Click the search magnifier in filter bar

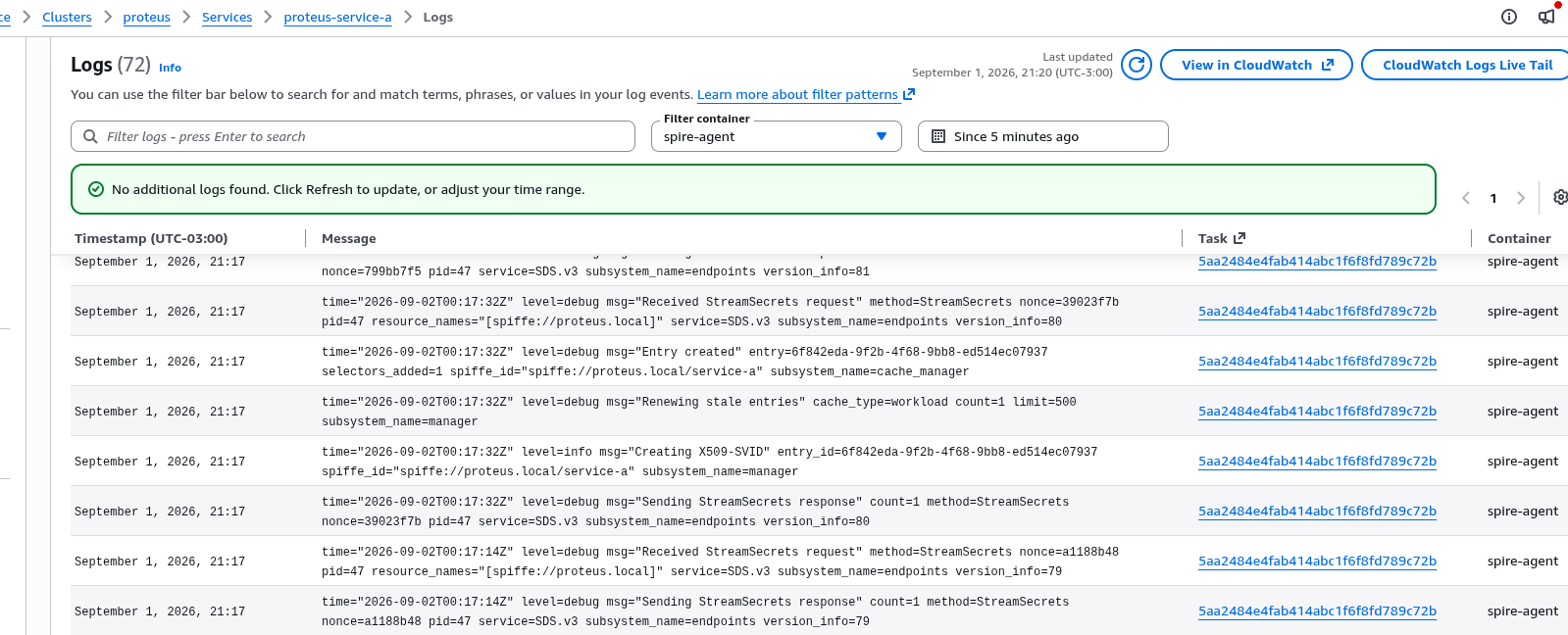pos(90,136)
